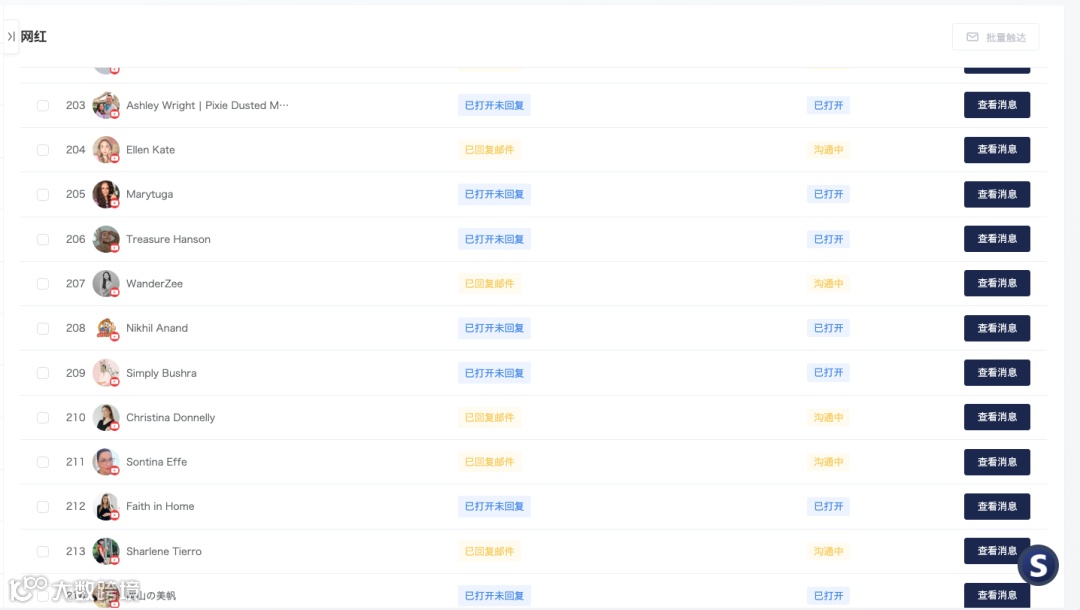Viewport: 1080px width, 610px height.
Task: Click the batch reach 批量触达 button
Action: coord(996,37)
